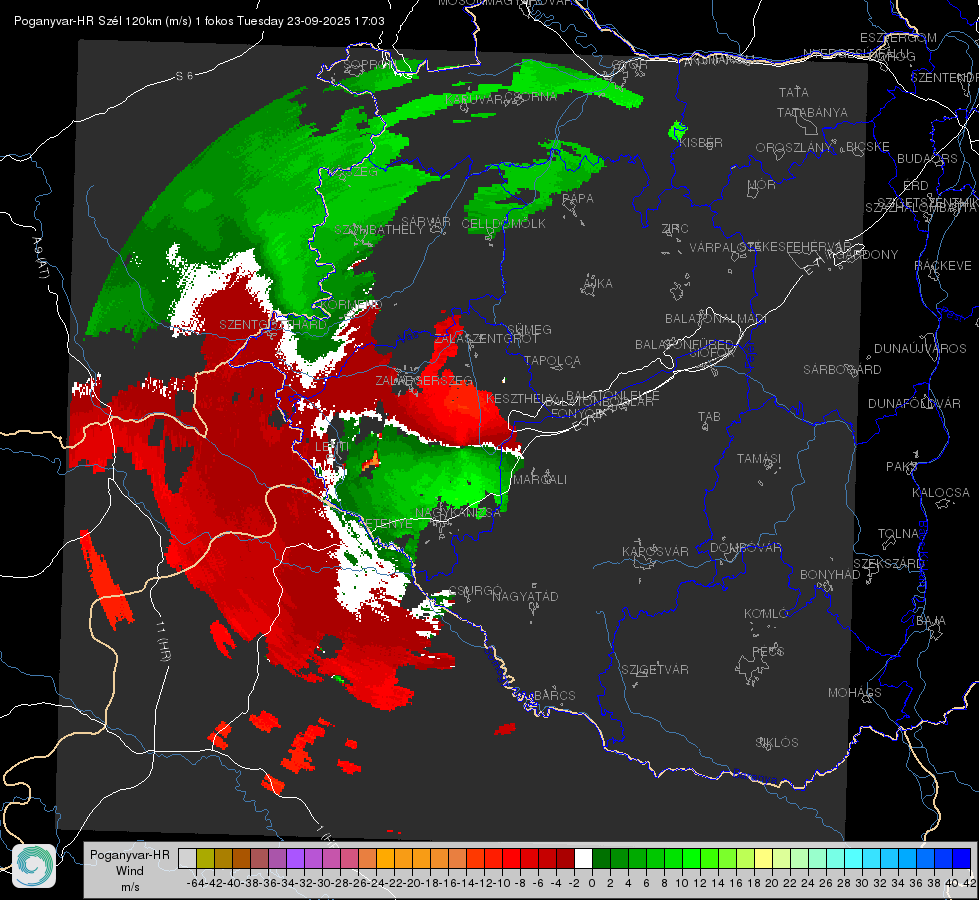
Task: Click the 'Poganyvar-HR Wind m/s' legend caption
Action: pyautogui.click(x=130, y=871)
